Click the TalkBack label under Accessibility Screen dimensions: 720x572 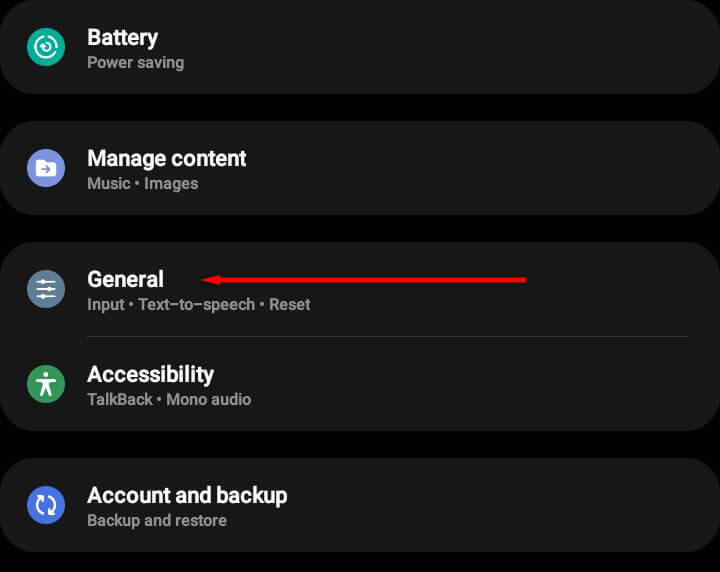(120, 400)
